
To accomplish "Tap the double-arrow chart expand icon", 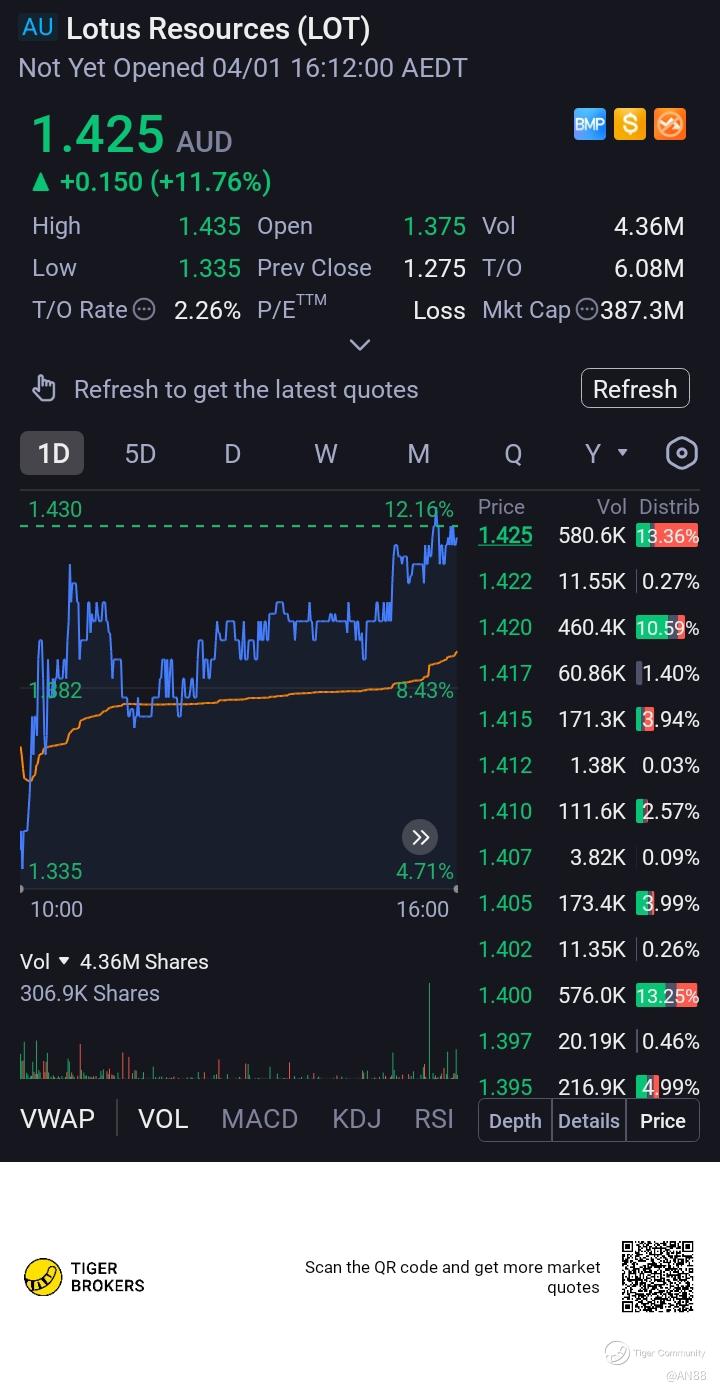I will (x=420, y=837).
